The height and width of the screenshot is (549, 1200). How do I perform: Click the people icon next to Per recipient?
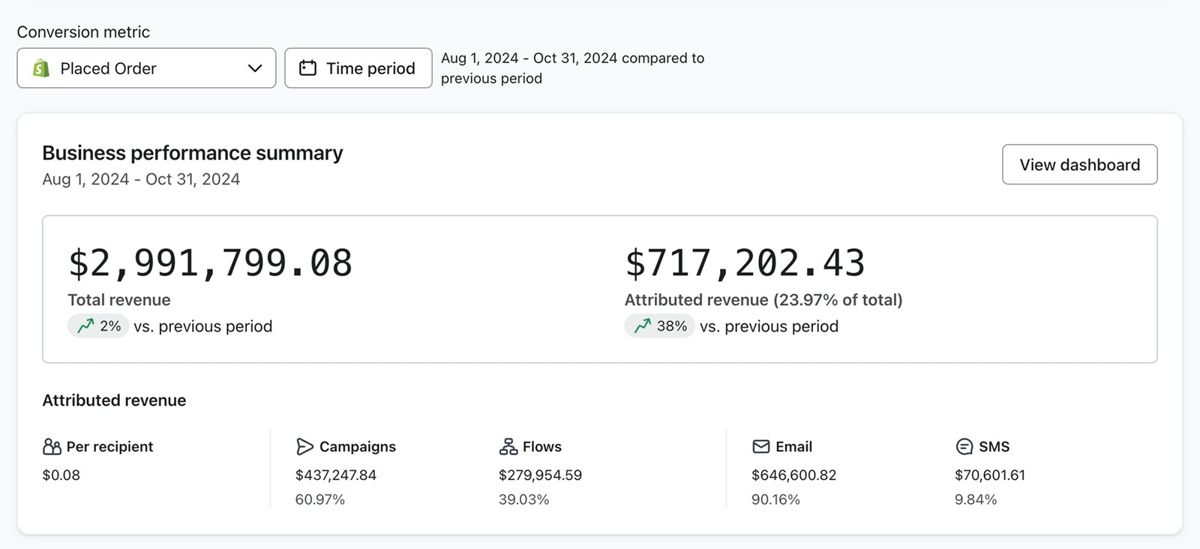(52, 447)
